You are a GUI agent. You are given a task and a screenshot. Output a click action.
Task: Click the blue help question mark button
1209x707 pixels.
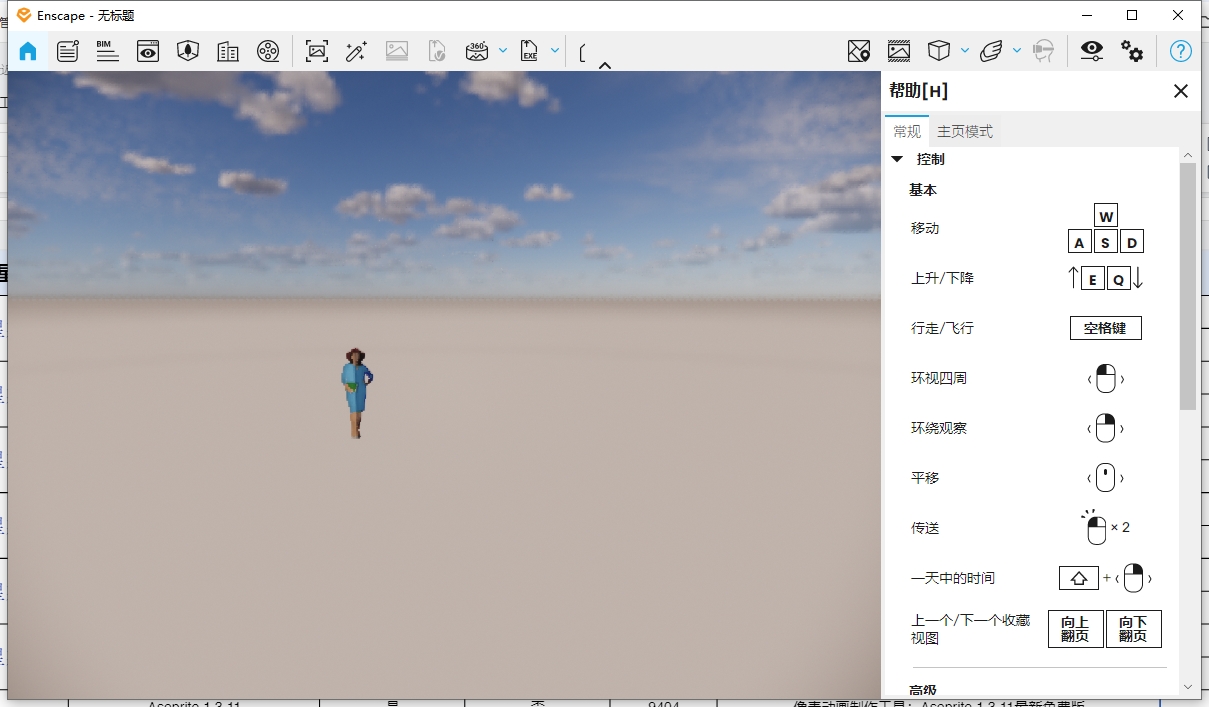[x=1181, y=51]
